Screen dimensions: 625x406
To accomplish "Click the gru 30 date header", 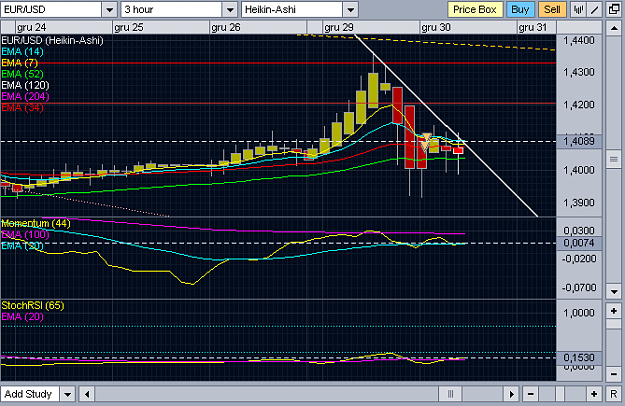I will pos(436,27).
